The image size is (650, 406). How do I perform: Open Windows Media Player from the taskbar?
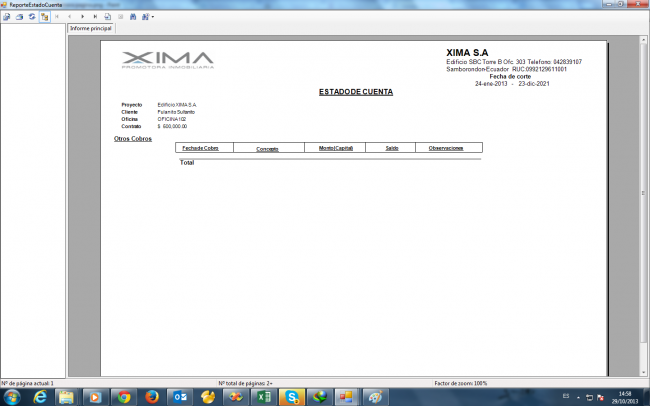[x=95, y=397]
